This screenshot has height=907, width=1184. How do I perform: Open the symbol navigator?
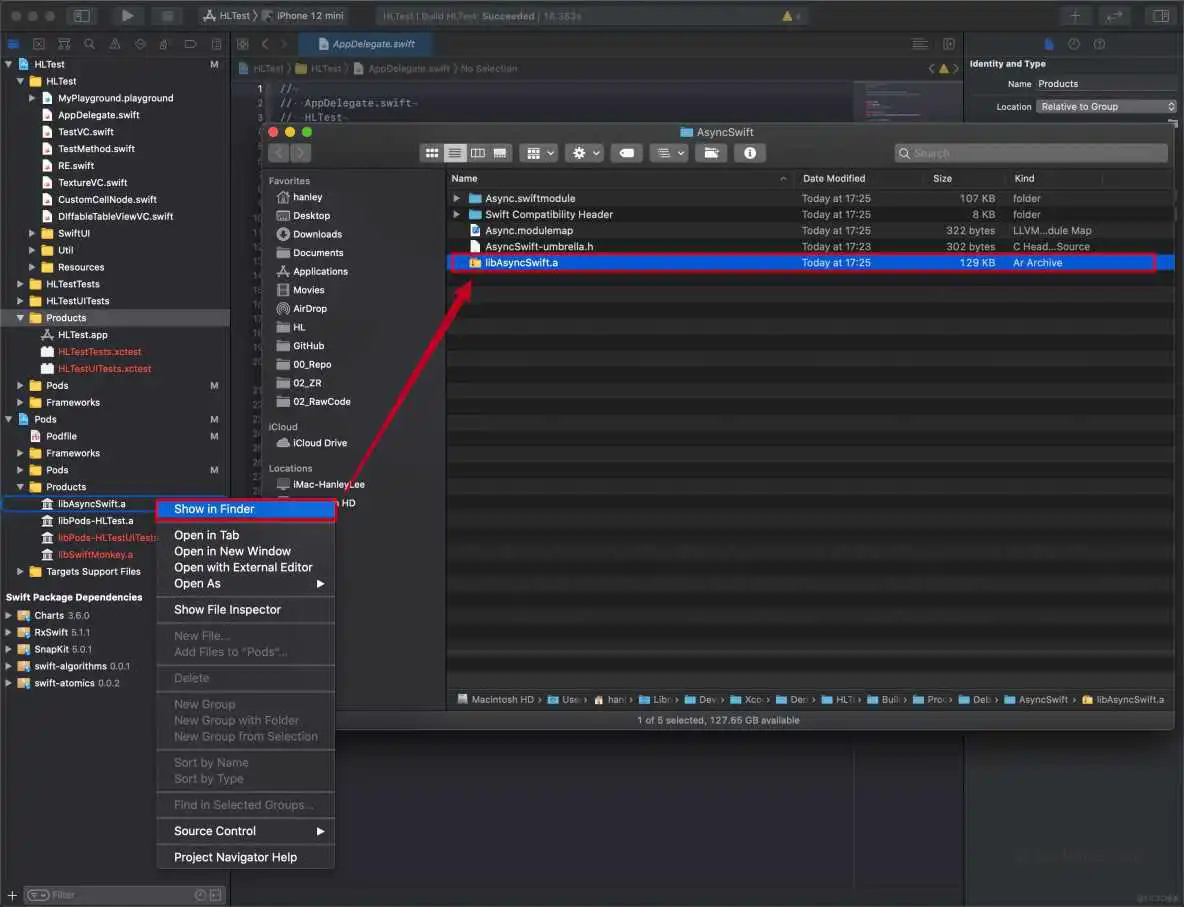point(64,45)
